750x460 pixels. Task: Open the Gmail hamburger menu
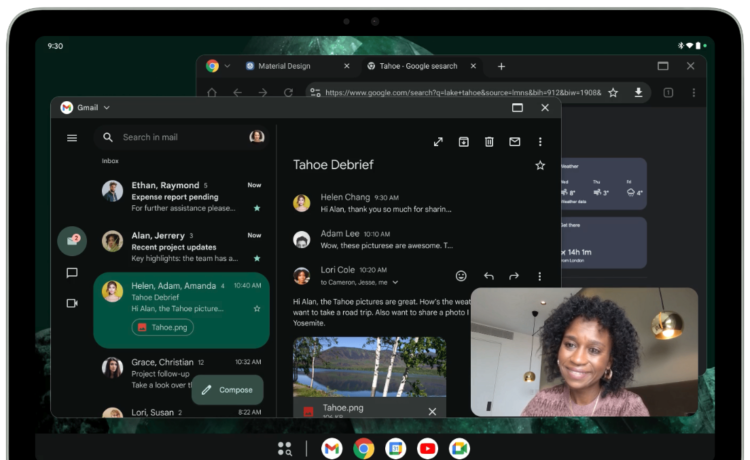(x=72, y=138)
